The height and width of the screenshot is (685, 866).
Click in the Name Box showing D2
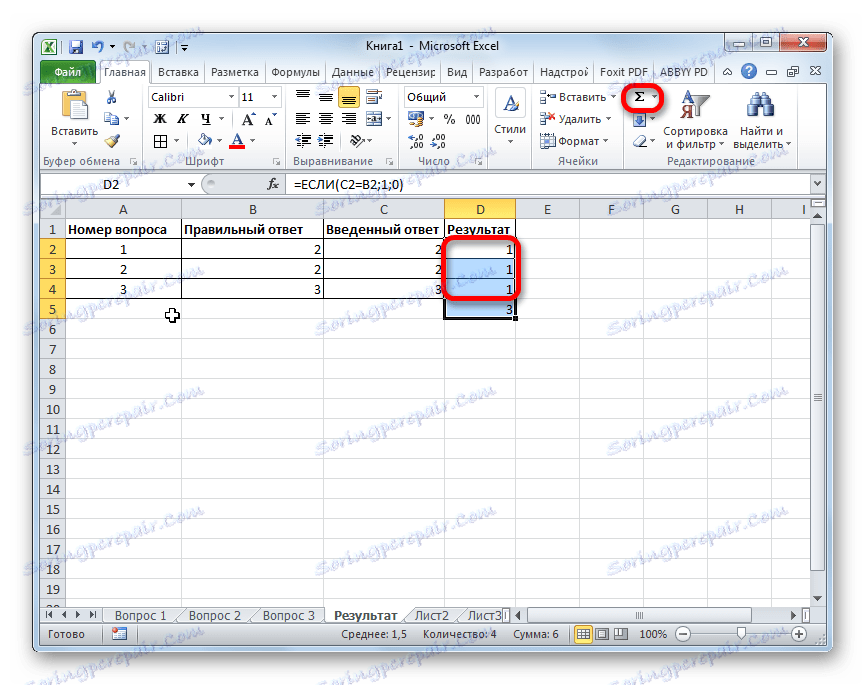click(112, 185)
